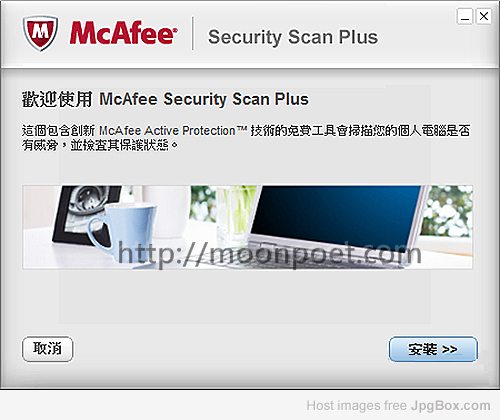Click the red McAfee wordmark

click(123, 33)
